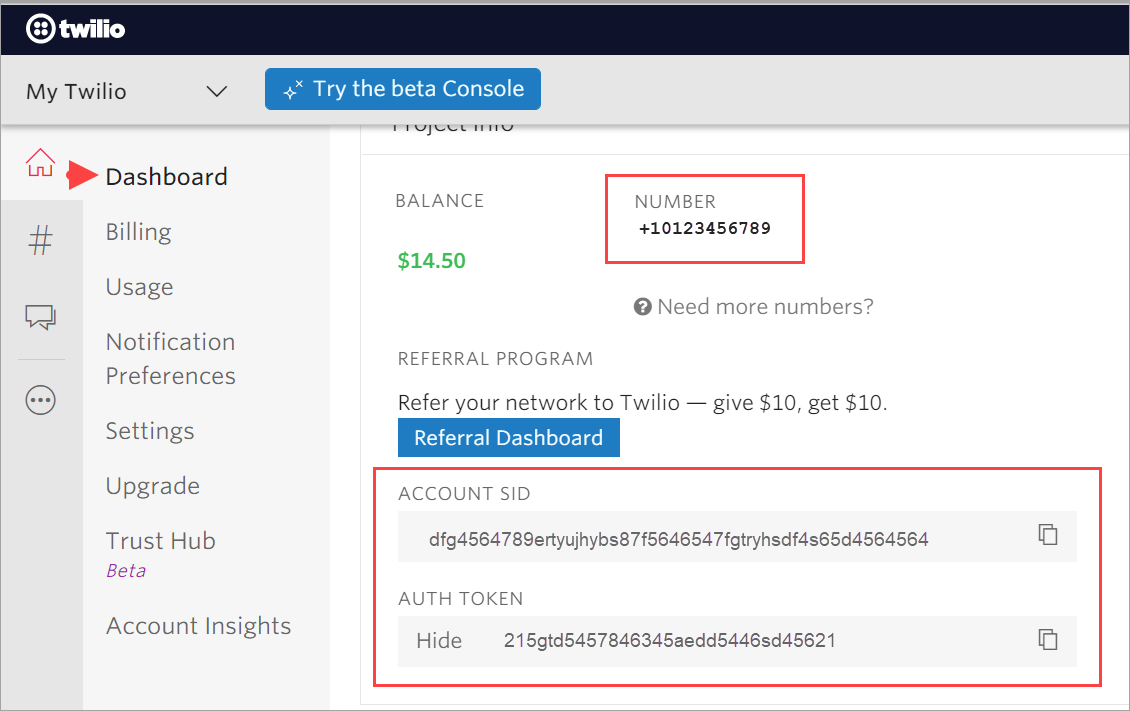This screenshot has width=1130, height=711.
Task: Click the $14.50 balance amount
Action: pos(432,261)
